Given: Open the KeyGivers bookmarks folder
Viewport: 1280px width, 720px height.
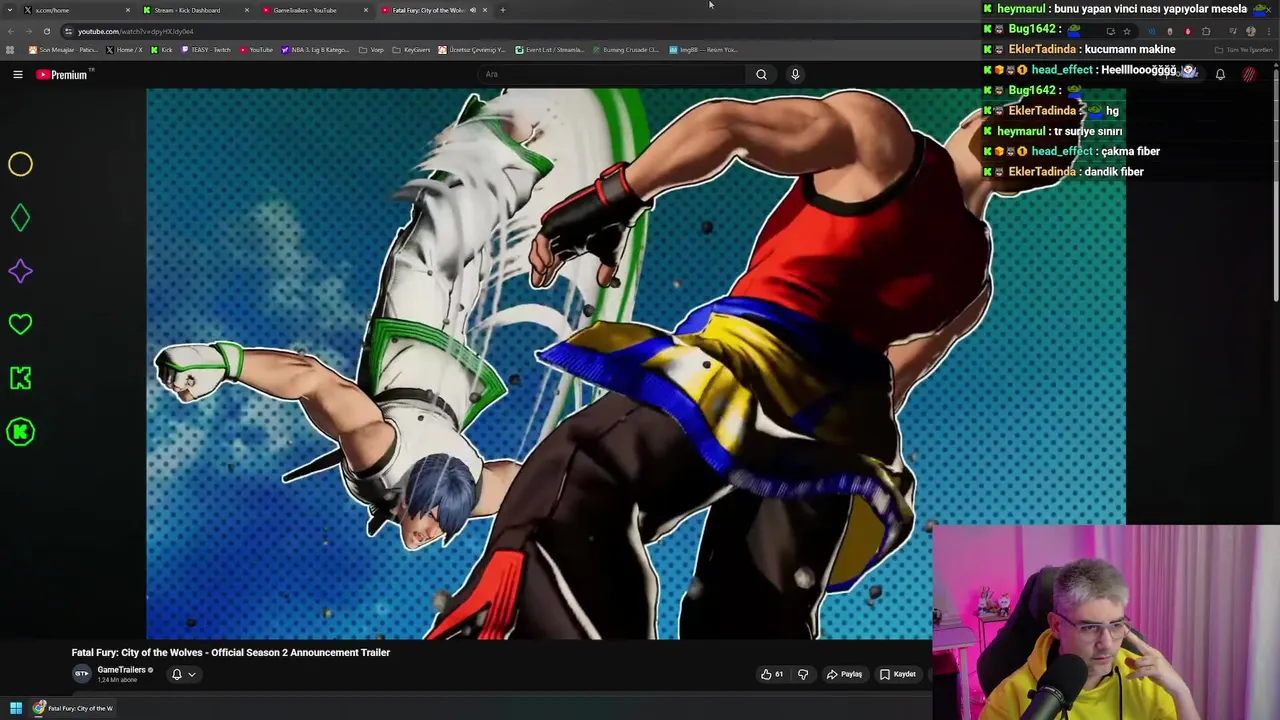Looking at the screenshot, I should pos(411,50).
